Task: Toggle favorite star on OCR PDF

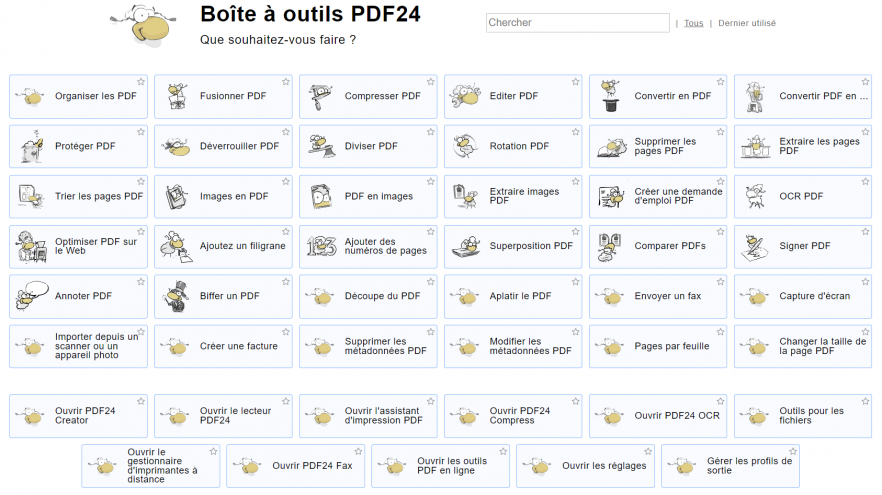Action: click(866, 182)
